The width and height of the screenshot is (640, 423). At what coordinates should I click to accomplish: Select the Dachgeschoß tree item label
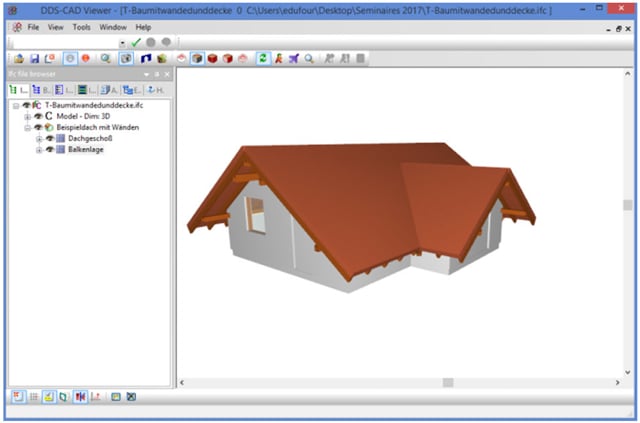tap(90, 138)
